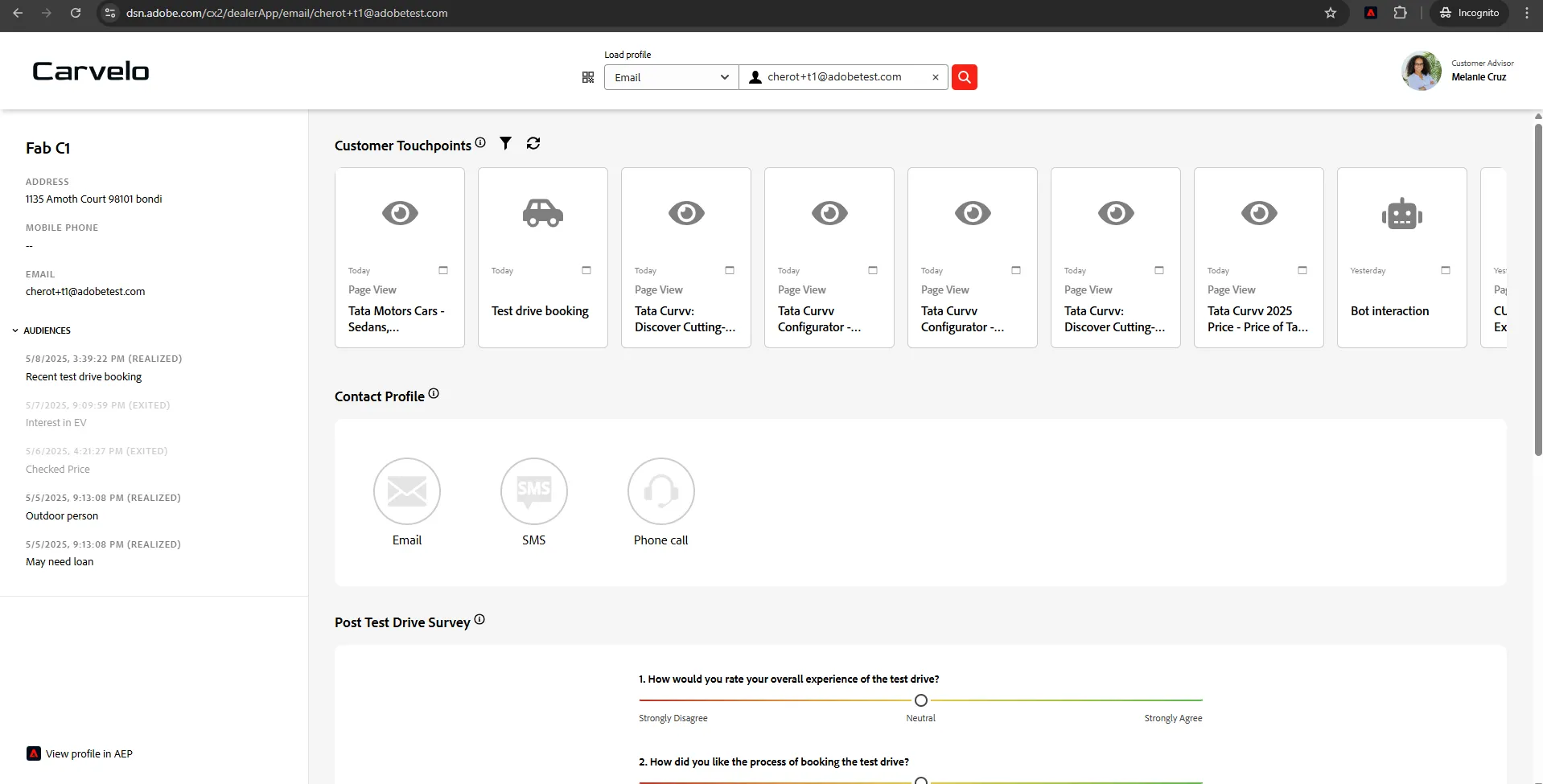The width and height of the screenshot is (1543, 784).
Task: Select the Email contact channel icon
Action: 407,491
